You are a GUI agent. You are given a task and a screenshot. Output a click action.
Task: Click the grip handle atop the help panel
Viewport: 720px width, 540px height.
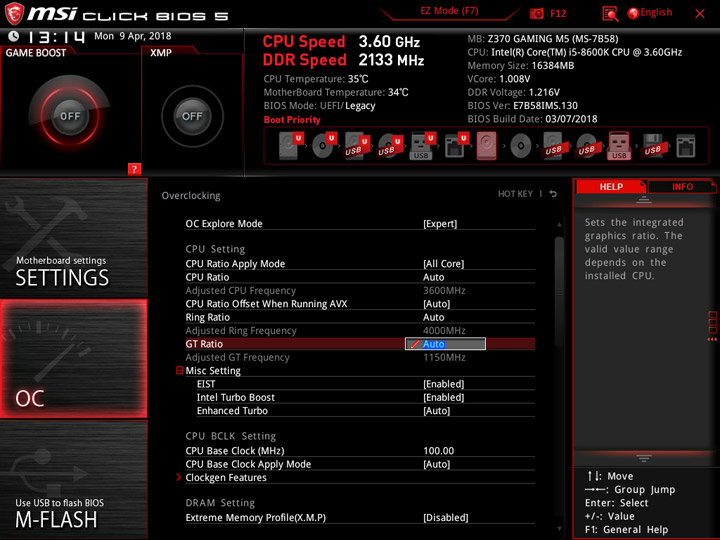click(x=644, y=200)
